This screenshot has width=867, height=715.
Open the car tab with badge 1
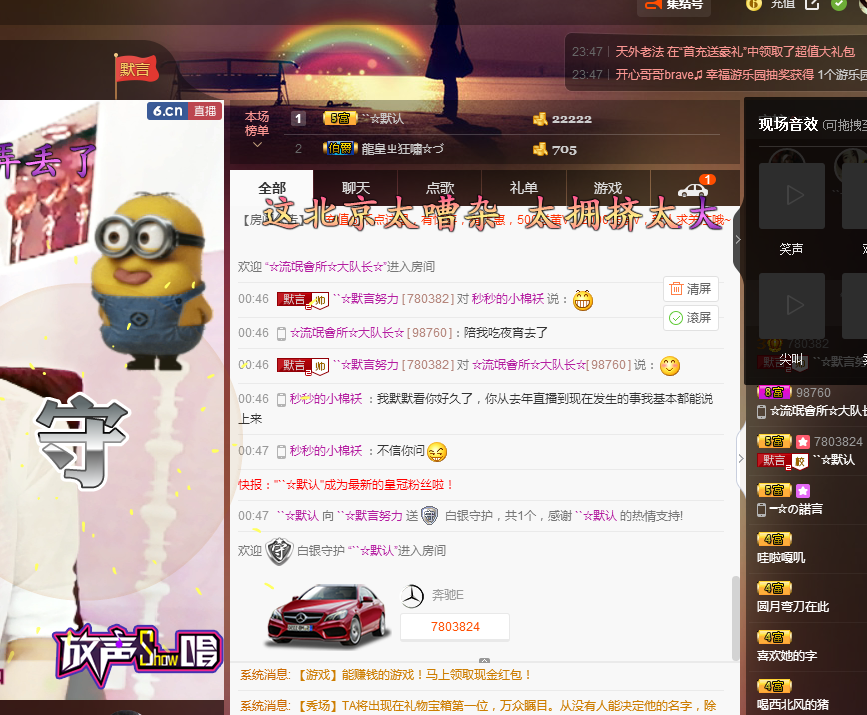tap(694, 189)
